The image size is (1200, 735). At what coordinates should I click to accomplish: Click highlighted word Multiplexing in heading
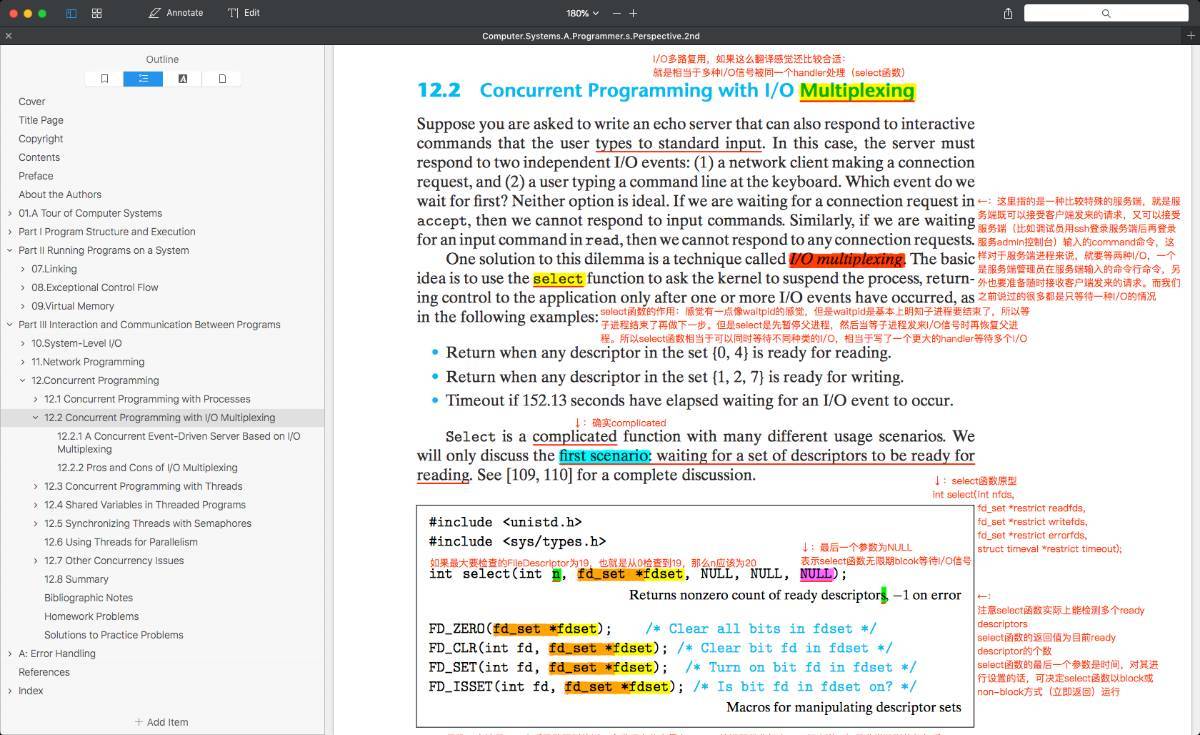[x=857, y=90]
